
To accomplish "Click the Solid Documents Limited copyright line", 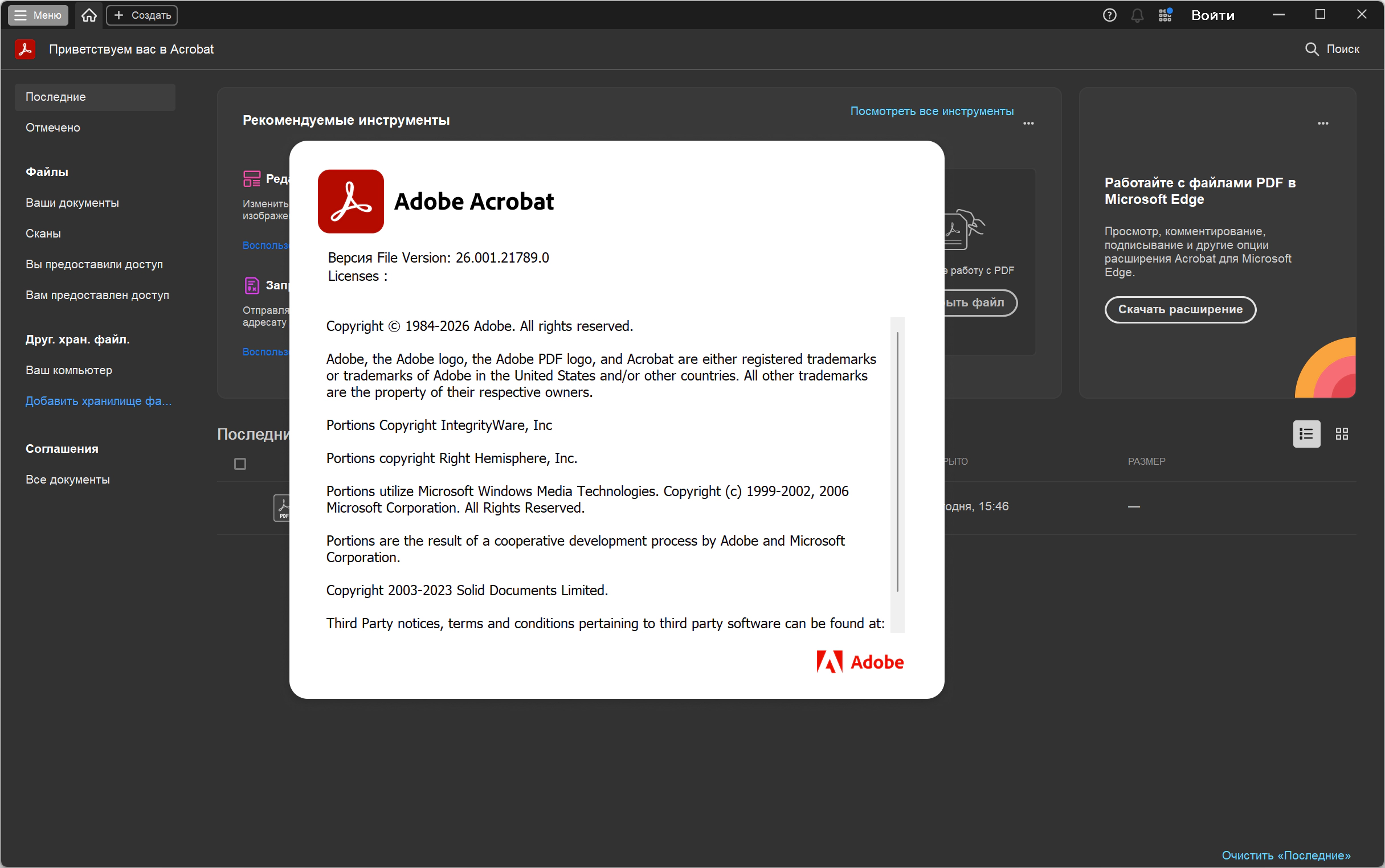I will tap(467, 590).
